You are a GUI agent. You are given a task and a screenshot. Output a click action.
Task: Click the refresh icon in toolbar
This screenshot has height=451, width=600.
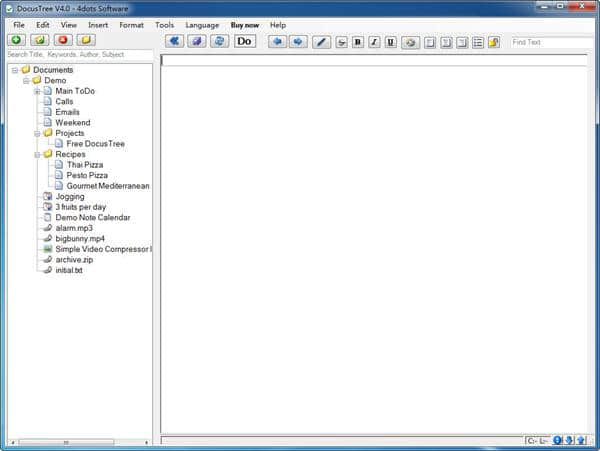[x=219, y=41]
